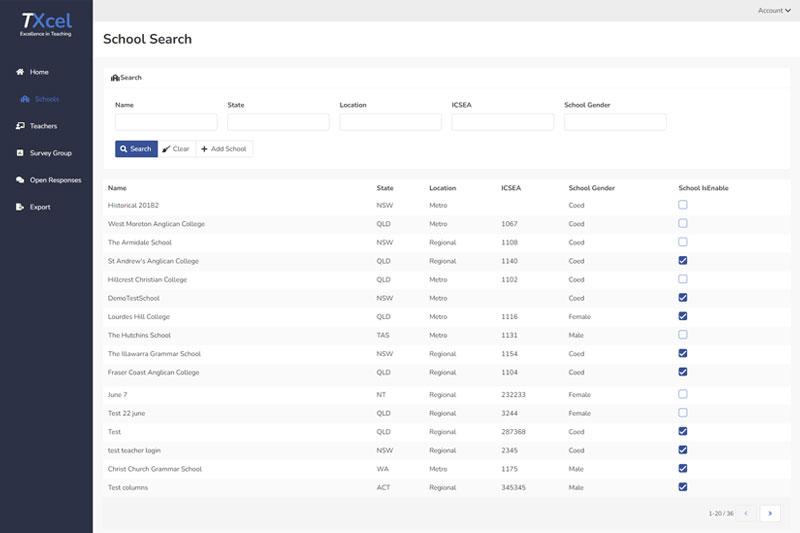Click the Home icon in sidebar
The image size is (800, 533).
[20, 72]
